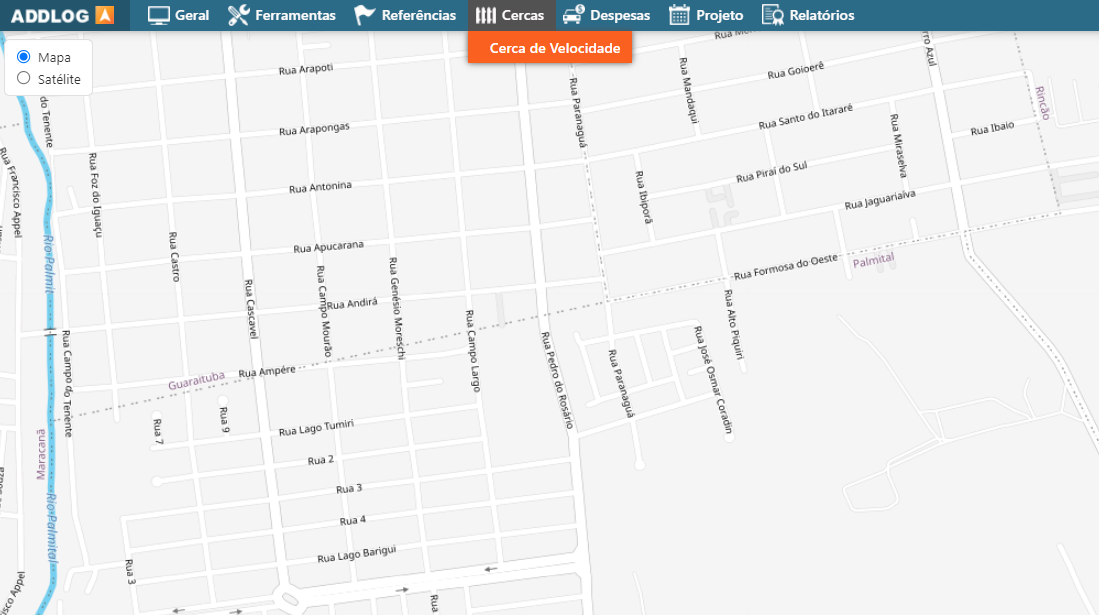Click the Guaraituba neighborhood label on map
This screenshot has width=1099, height=615.
pos(195,383)
